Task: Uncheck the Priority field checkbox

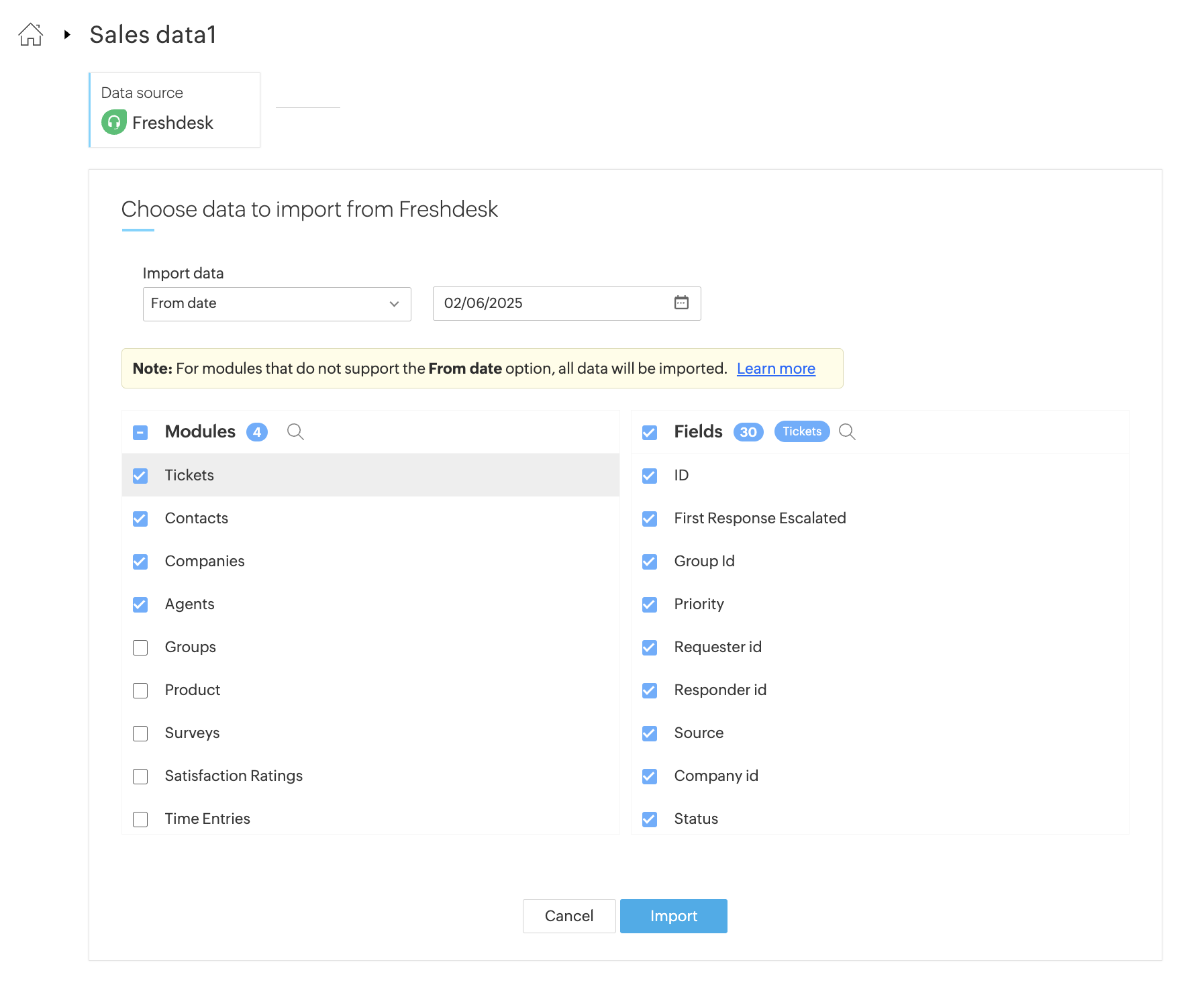Action: click(650, 605)
